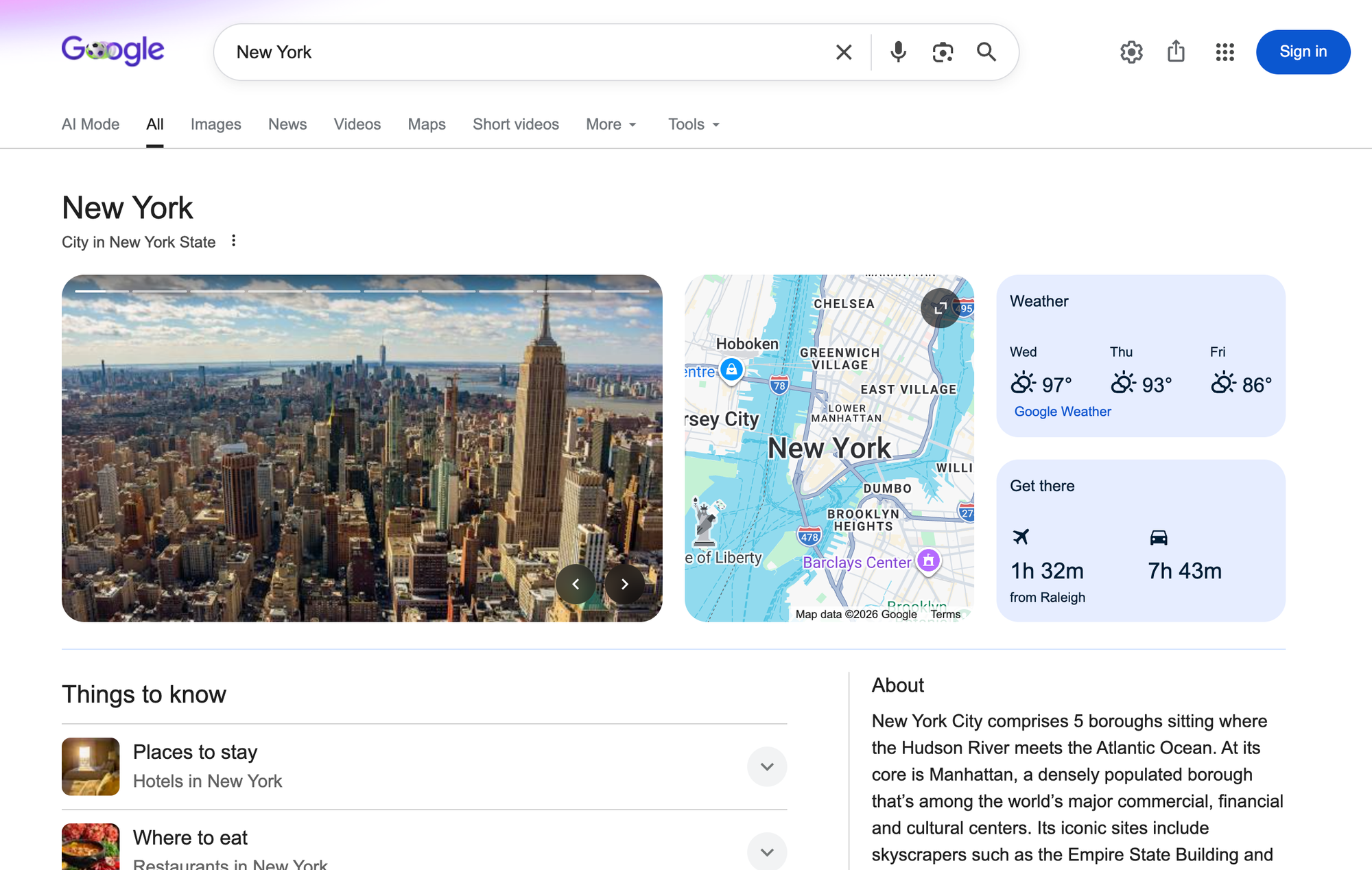This screenshot has width=1372, height=870.
Task: Click the About heading
Action: pyautogui.click(x=898, y=685)
